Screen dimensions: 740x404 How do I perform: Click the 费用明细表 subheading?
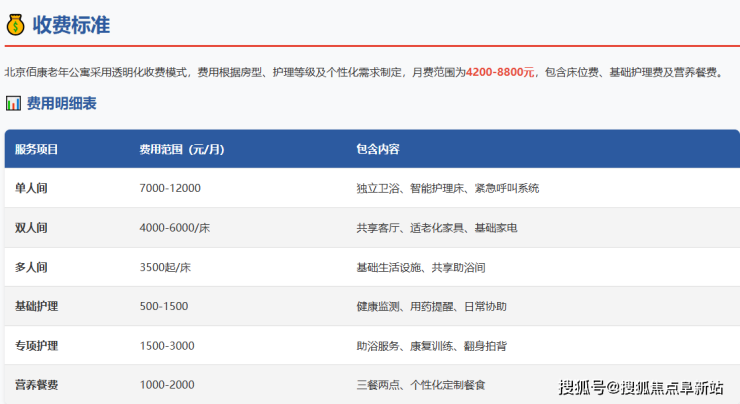61,103
